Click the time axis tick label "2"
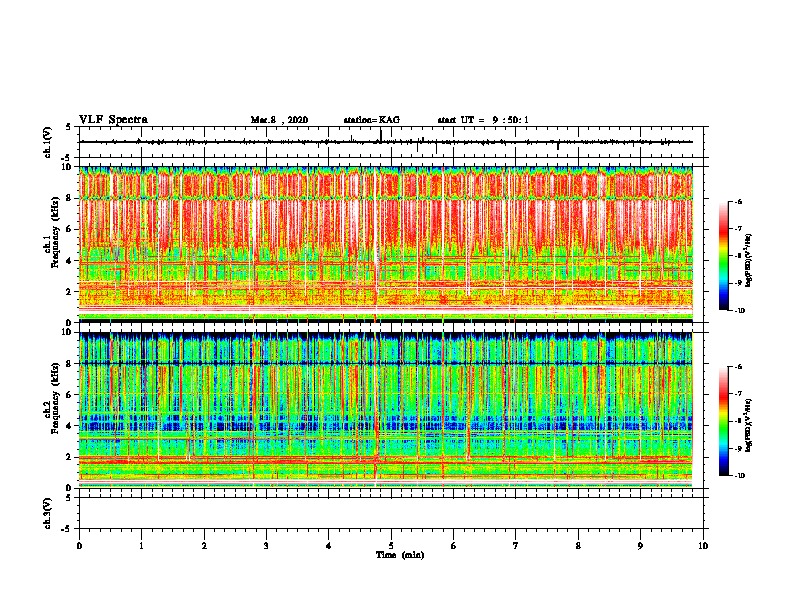 (x=204, y=546)
